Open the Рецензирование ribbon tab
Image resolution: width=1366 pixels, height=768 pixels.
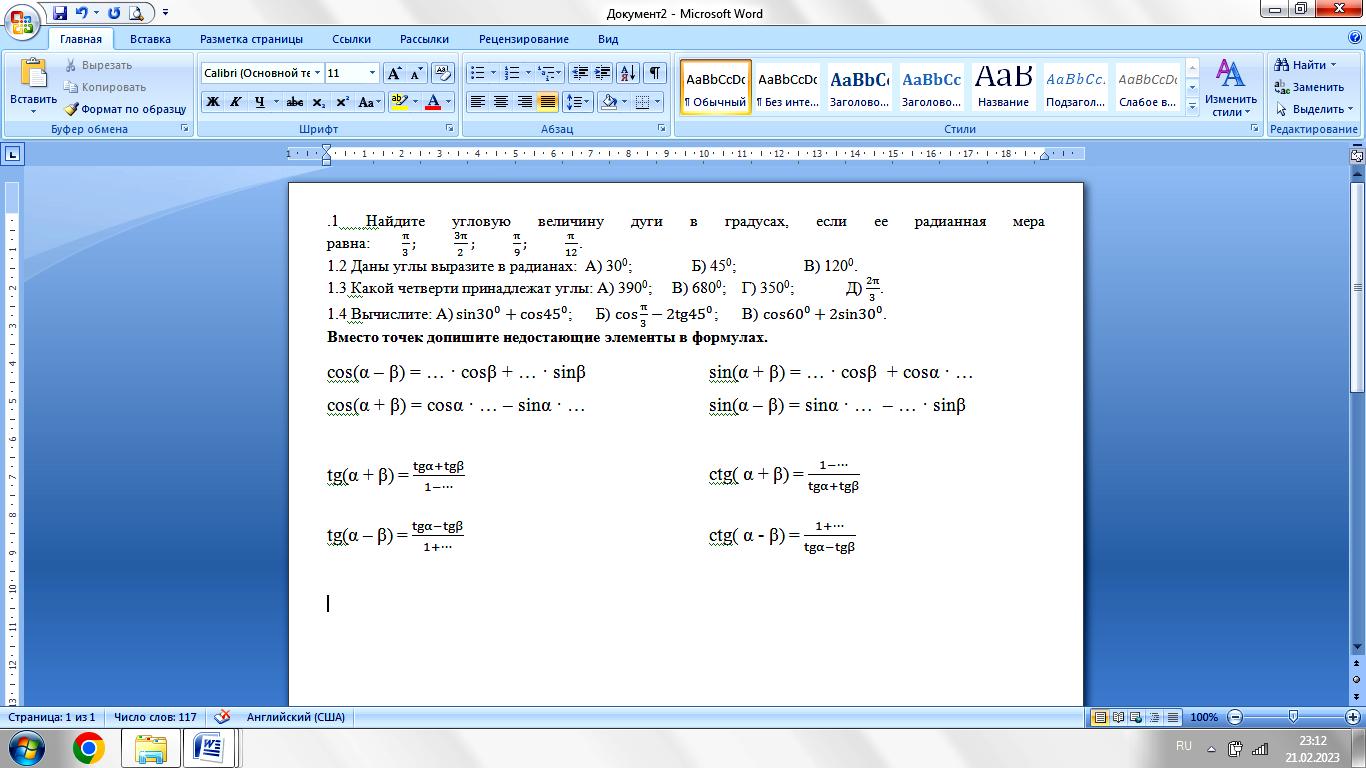523,39
